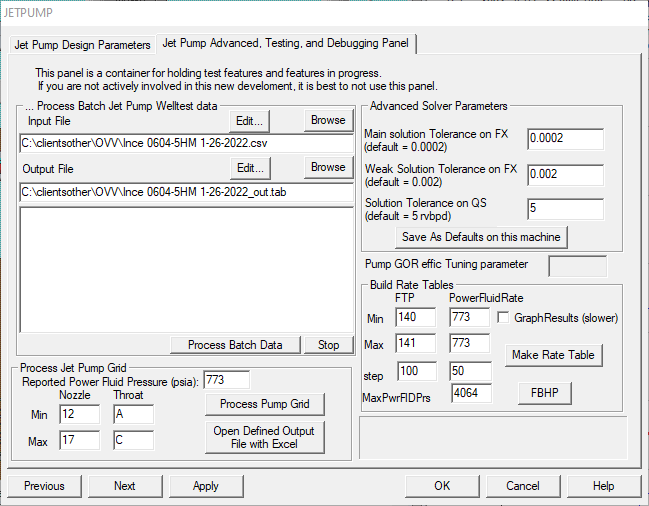The image size is (649, 506).
Task: Click JETPUMP window title
Action: pos(28,13)
